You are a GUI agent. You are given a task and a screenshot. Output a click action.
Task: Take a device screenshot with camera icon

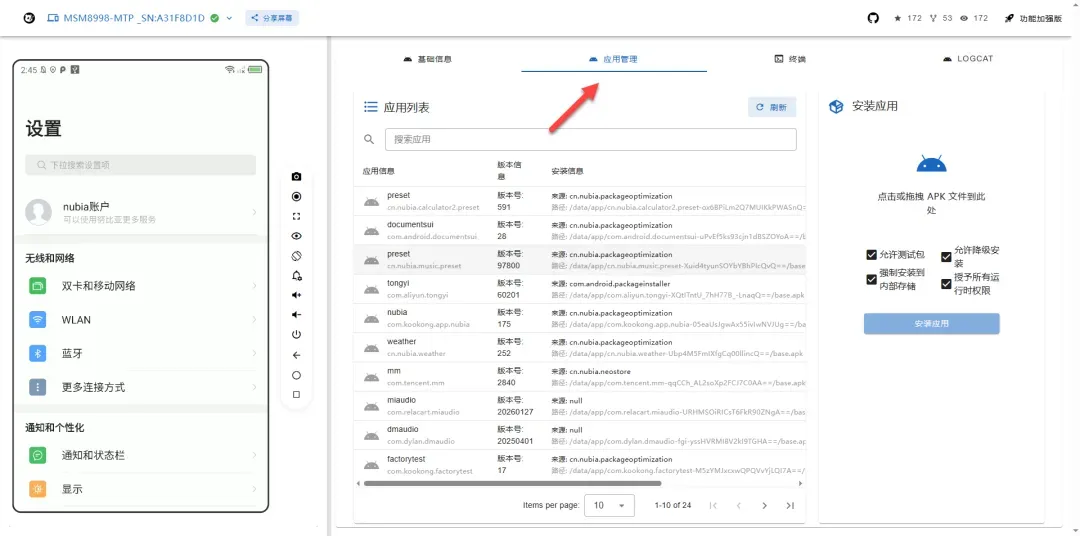point(296,177)
